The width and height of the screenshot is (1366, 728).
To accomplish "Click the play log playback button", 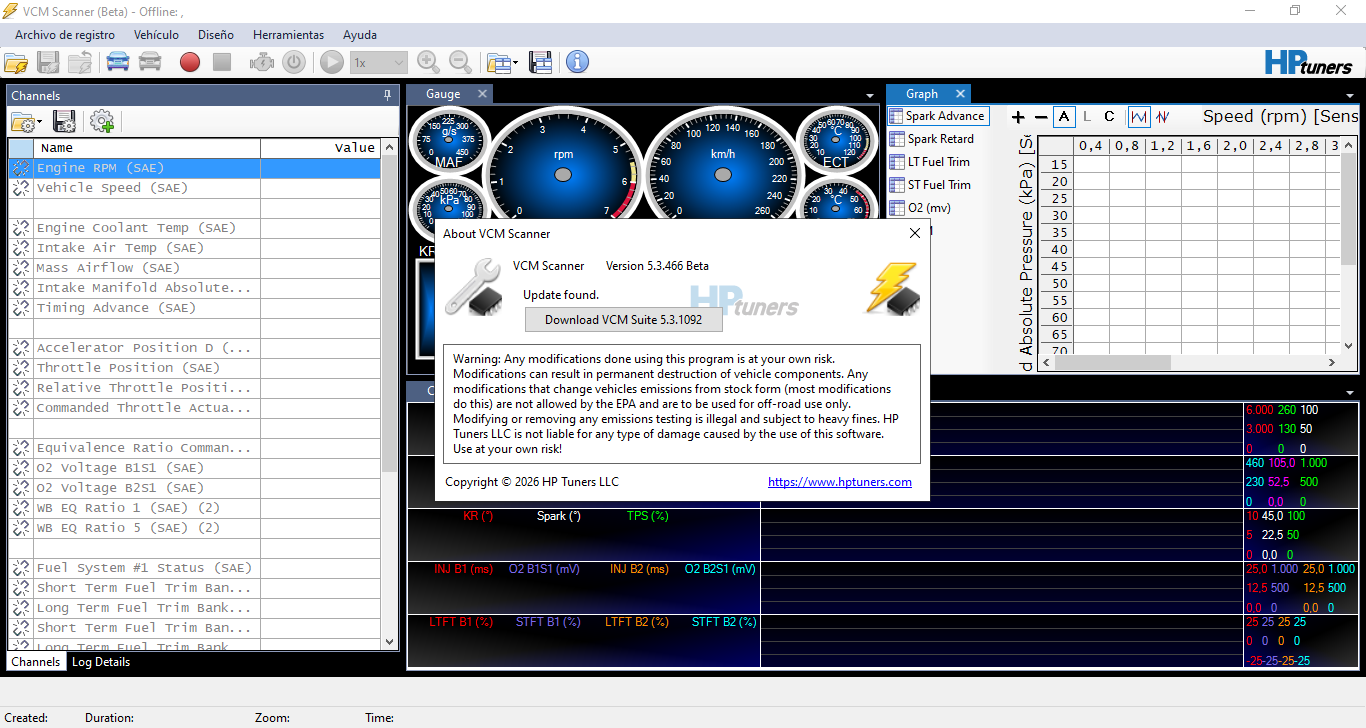I will (332, 62).
